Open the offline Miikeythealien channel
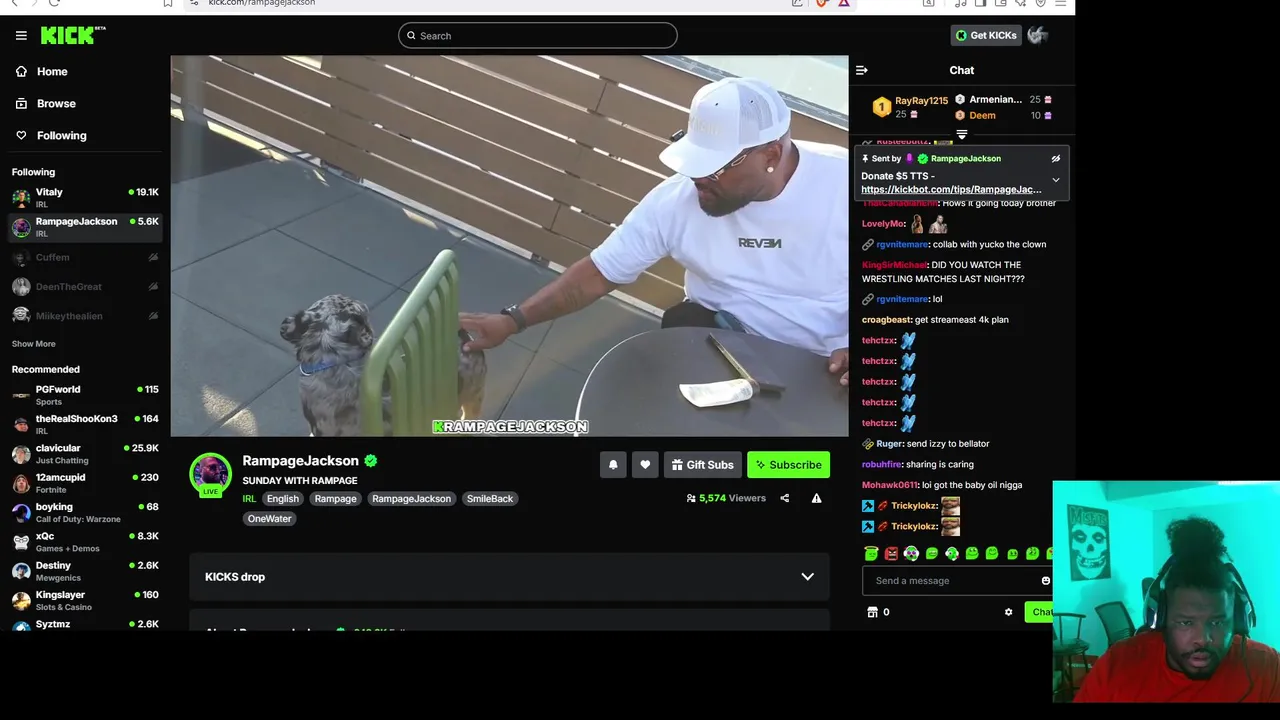The width and height of the screenshot is (1280, 720). pos(85,315)
